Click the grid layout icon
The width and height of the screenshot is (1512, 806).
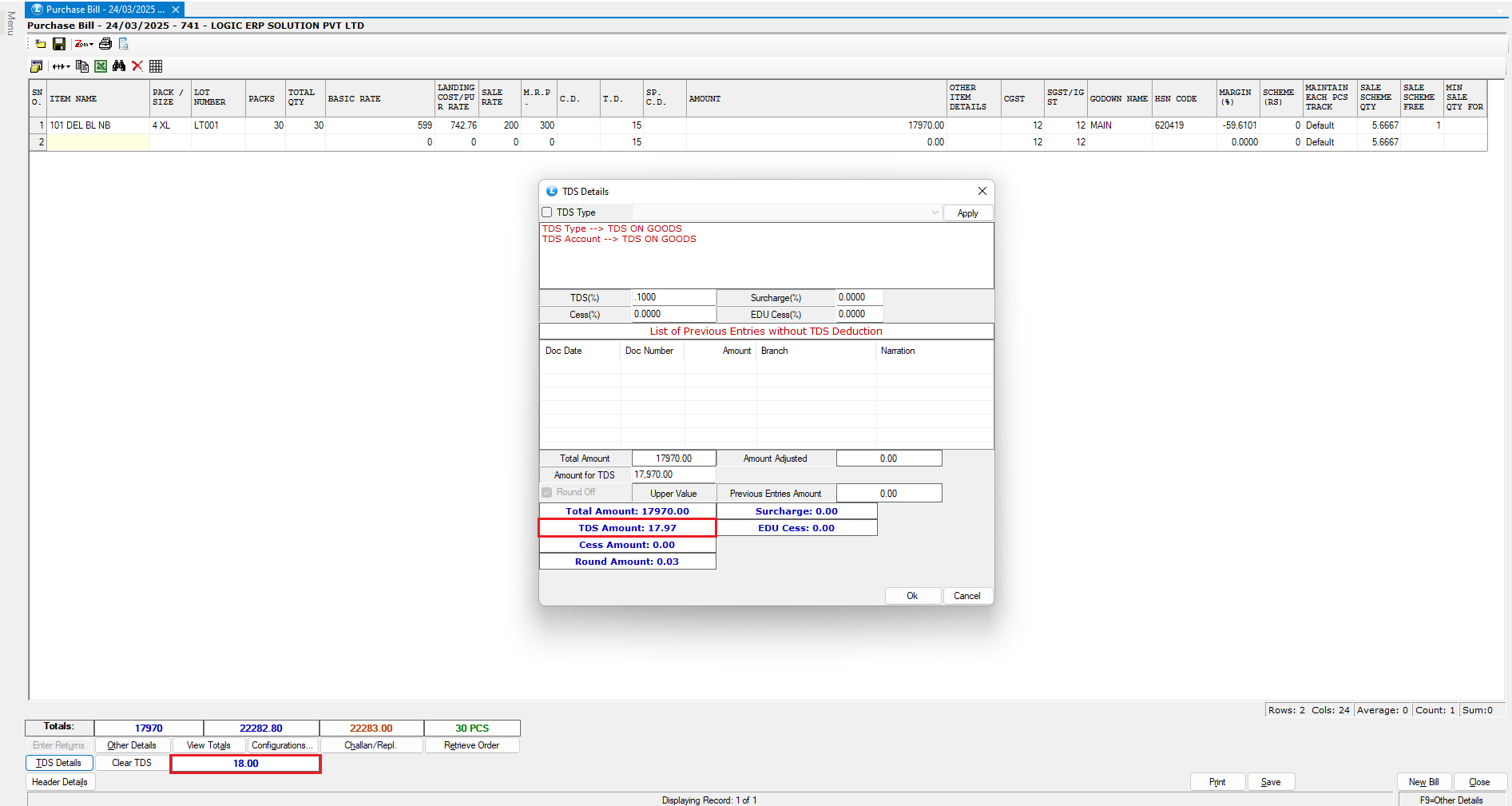coord(156,66)
